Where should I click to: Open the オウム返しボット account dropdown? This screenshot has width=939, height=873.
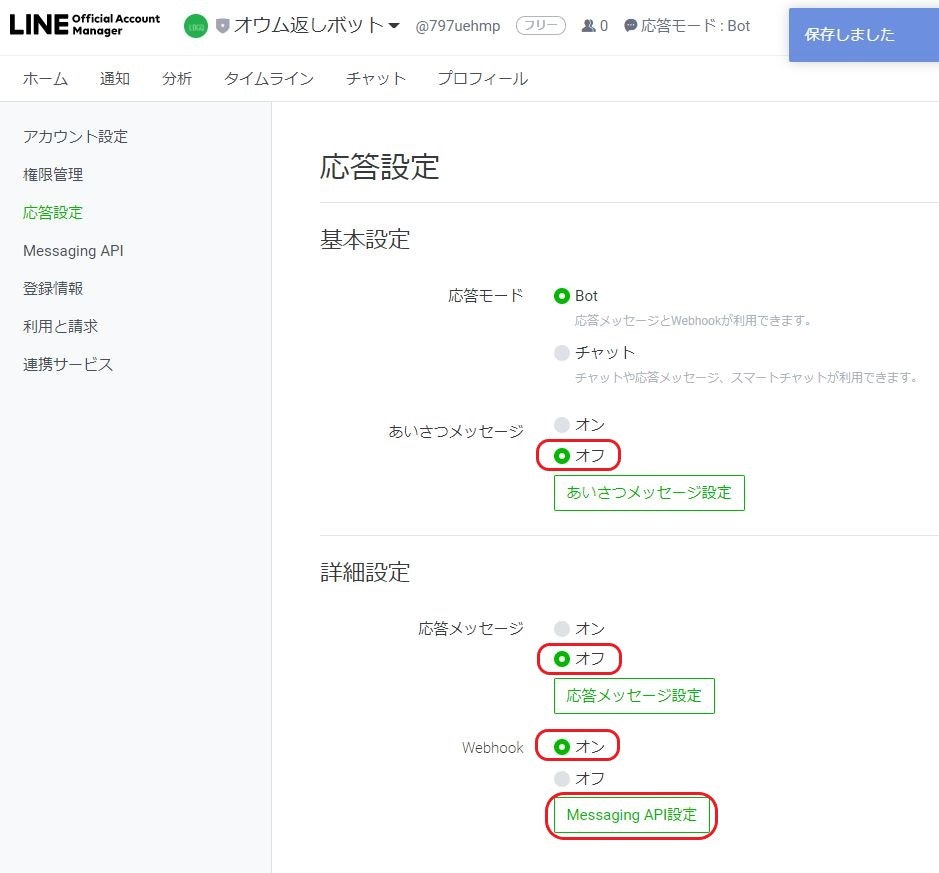[x=316, y=25]
